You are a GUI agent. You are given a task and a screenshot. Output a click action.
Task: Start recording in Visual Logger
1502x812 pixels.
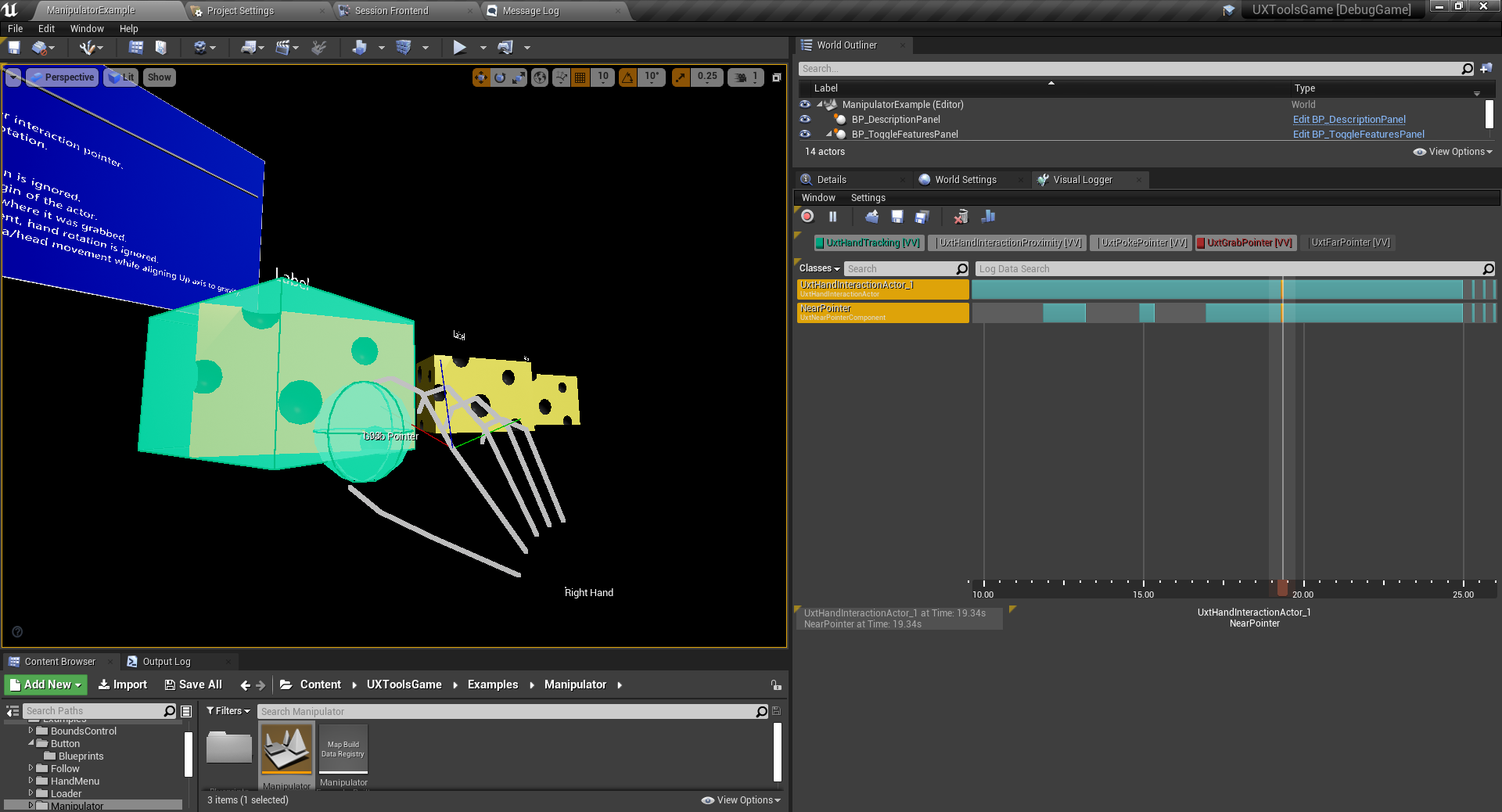click(x=807, y=217)
